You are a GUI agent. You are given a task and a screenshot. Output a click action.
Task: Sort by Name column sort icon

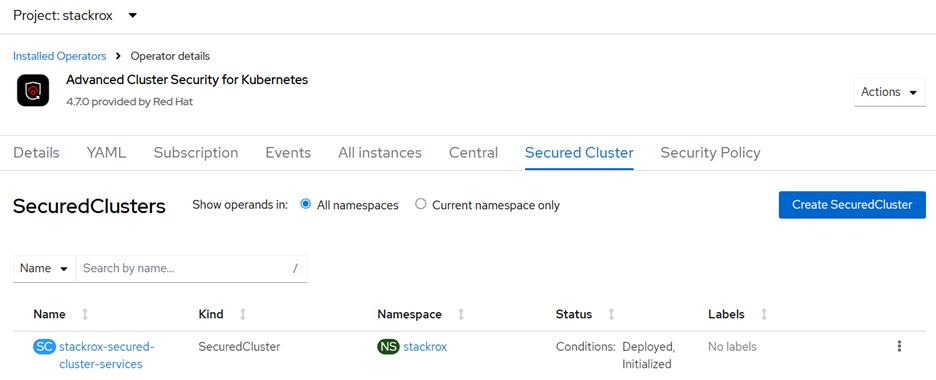[x=85, y=314]
